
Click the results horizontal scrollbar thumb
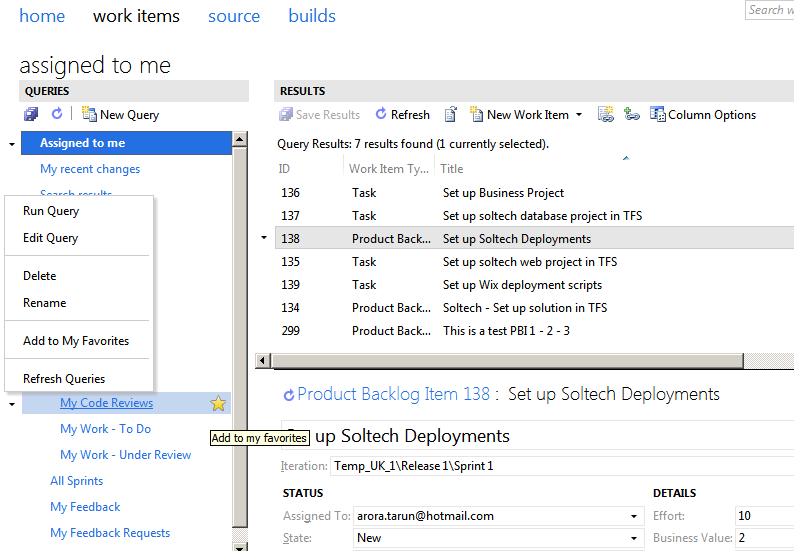pos(507,361)
